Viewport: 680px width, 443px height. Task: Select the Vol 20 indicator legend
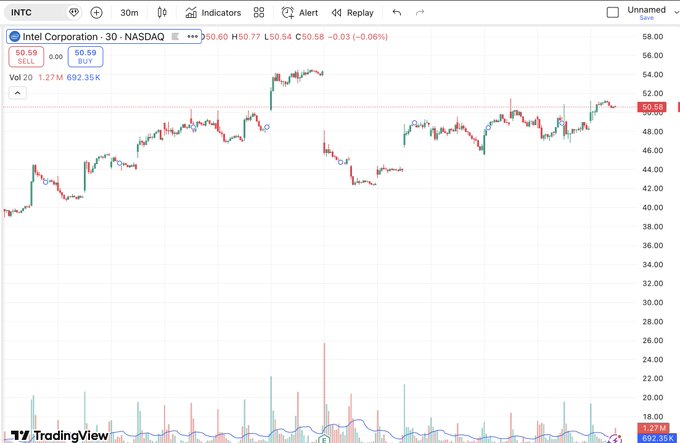[21, 78]
